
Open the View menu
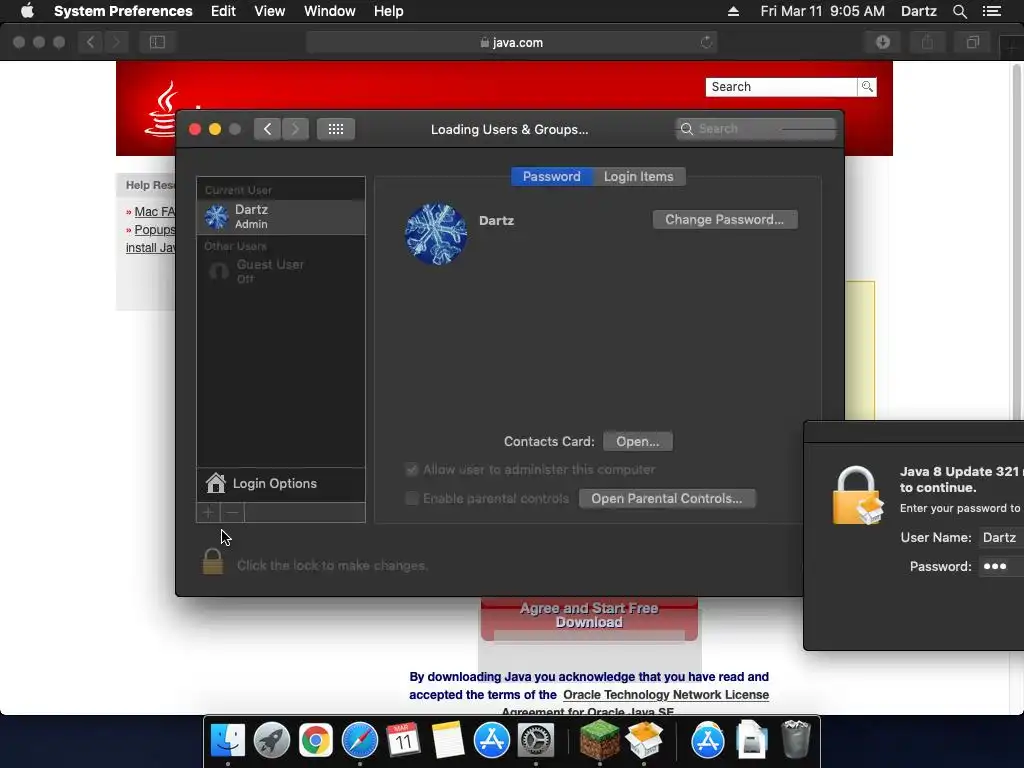pos(270,11)
